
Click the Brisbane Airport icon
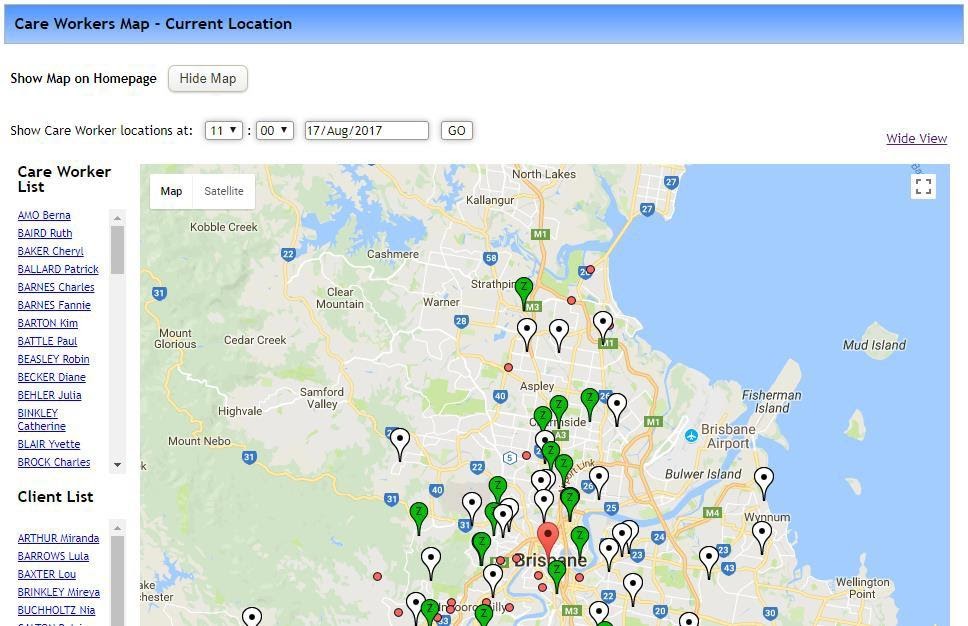point(691,436)
